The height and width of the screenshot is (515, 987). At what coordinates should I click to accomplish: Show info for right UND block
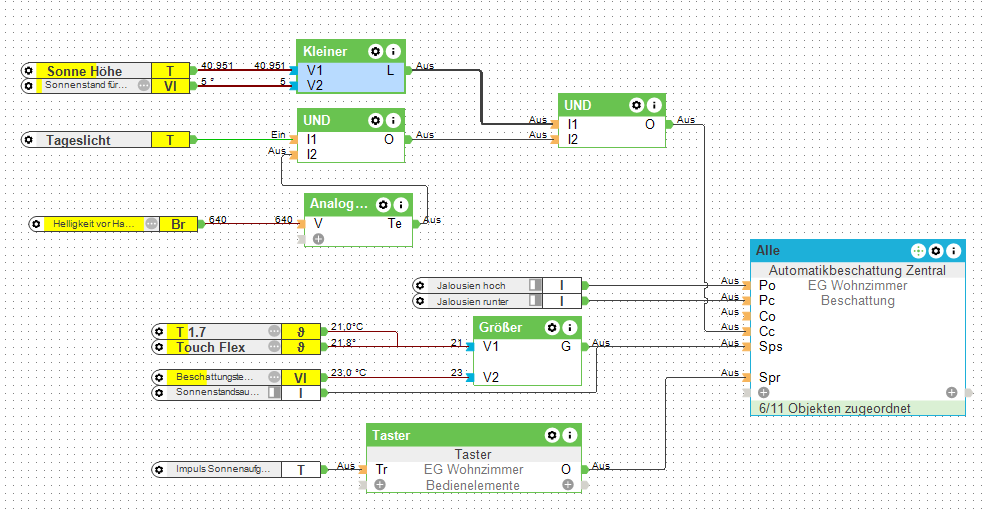654,105
